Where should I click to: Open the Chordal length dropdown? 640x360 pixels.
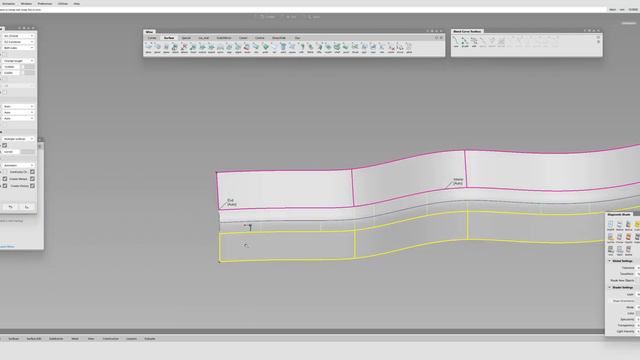click(x=18, y=61)
